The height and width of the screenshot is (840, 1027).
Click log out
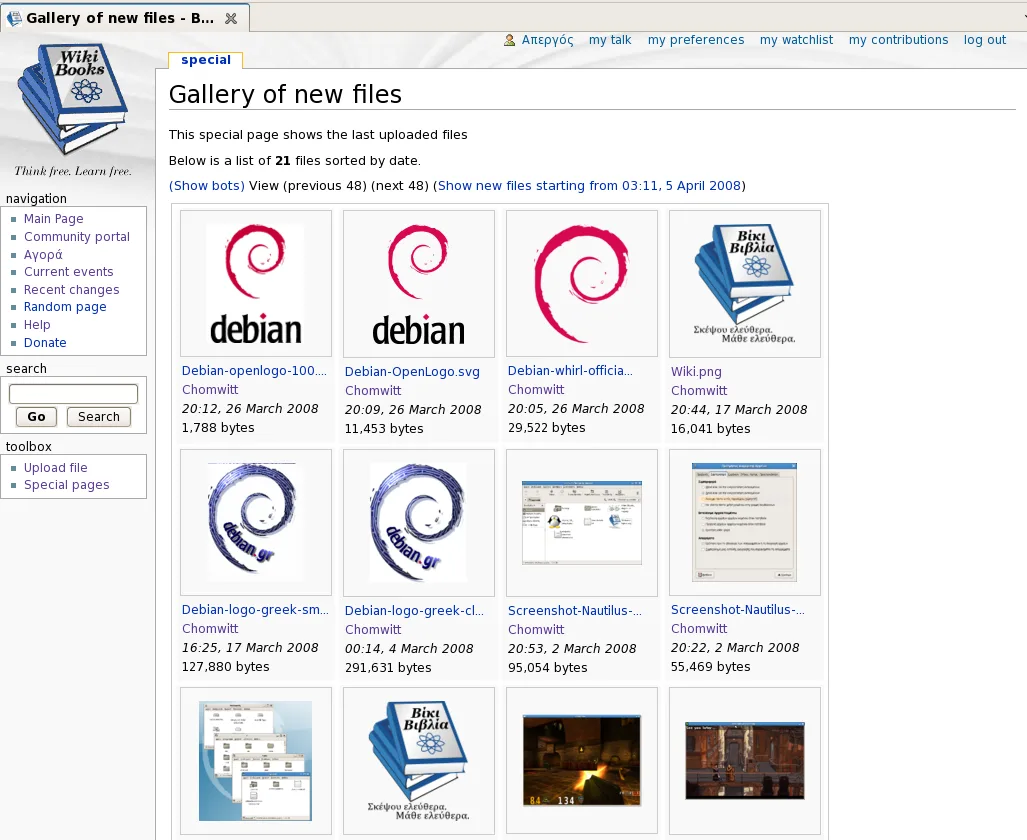point(984,40)
